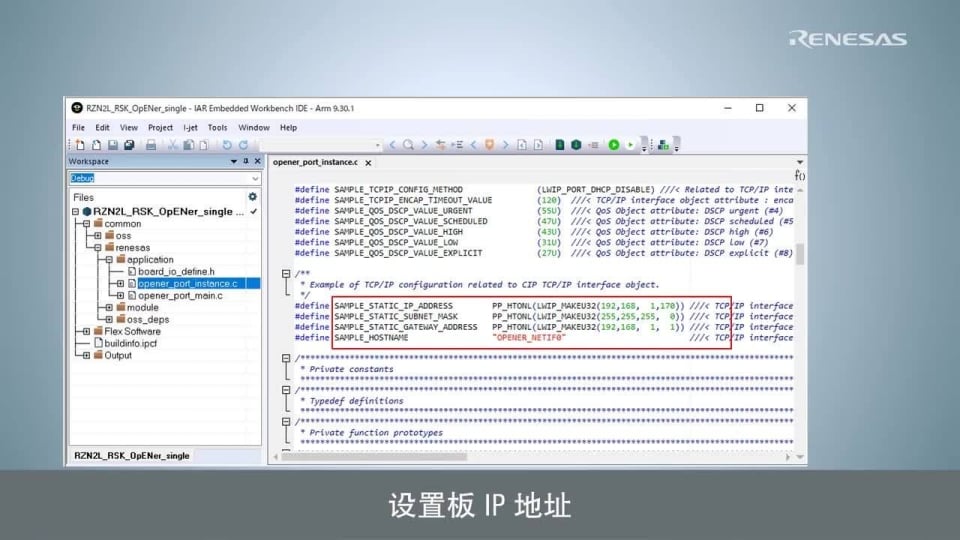Pin the Workspace panel with pushpin icon
Screen dimensions: 960x540
coord(246,161)
